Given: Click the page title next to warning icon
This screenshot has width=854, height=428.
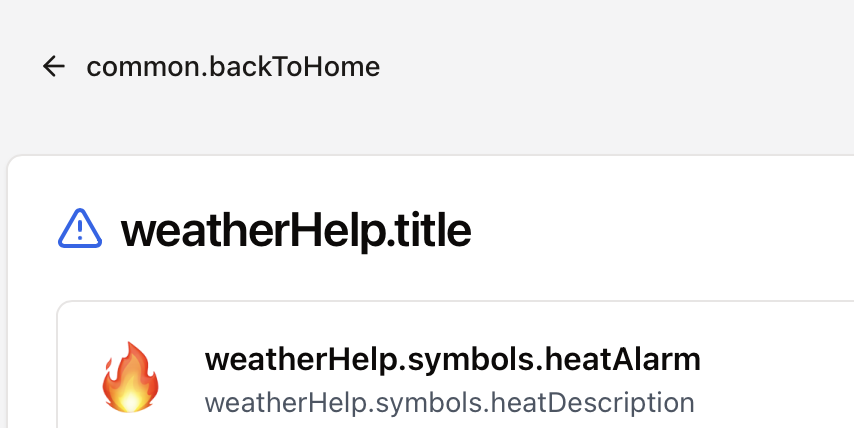Looking at the screenshot, I should (x=295, y=231).
